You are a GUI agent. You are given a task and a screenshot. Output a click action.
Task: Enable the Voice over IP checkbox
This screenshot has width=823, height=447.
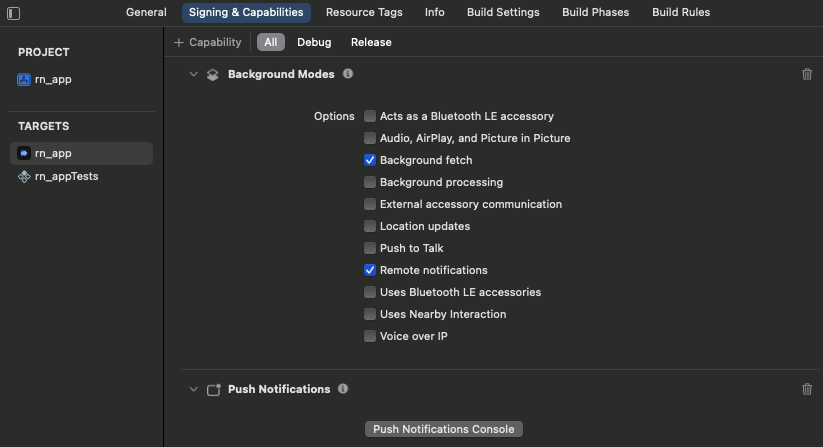point(370,336)
